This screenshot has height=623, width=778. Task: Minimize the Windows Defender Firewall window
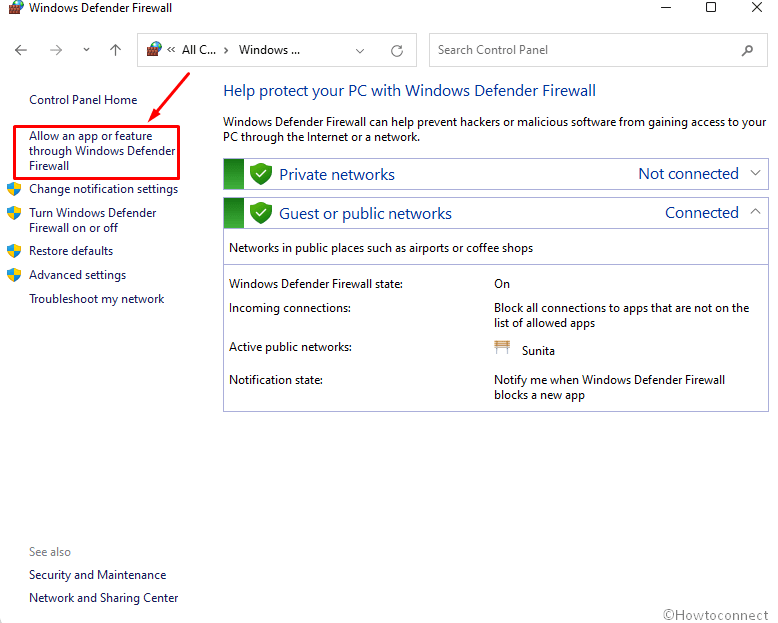point(666,7)
